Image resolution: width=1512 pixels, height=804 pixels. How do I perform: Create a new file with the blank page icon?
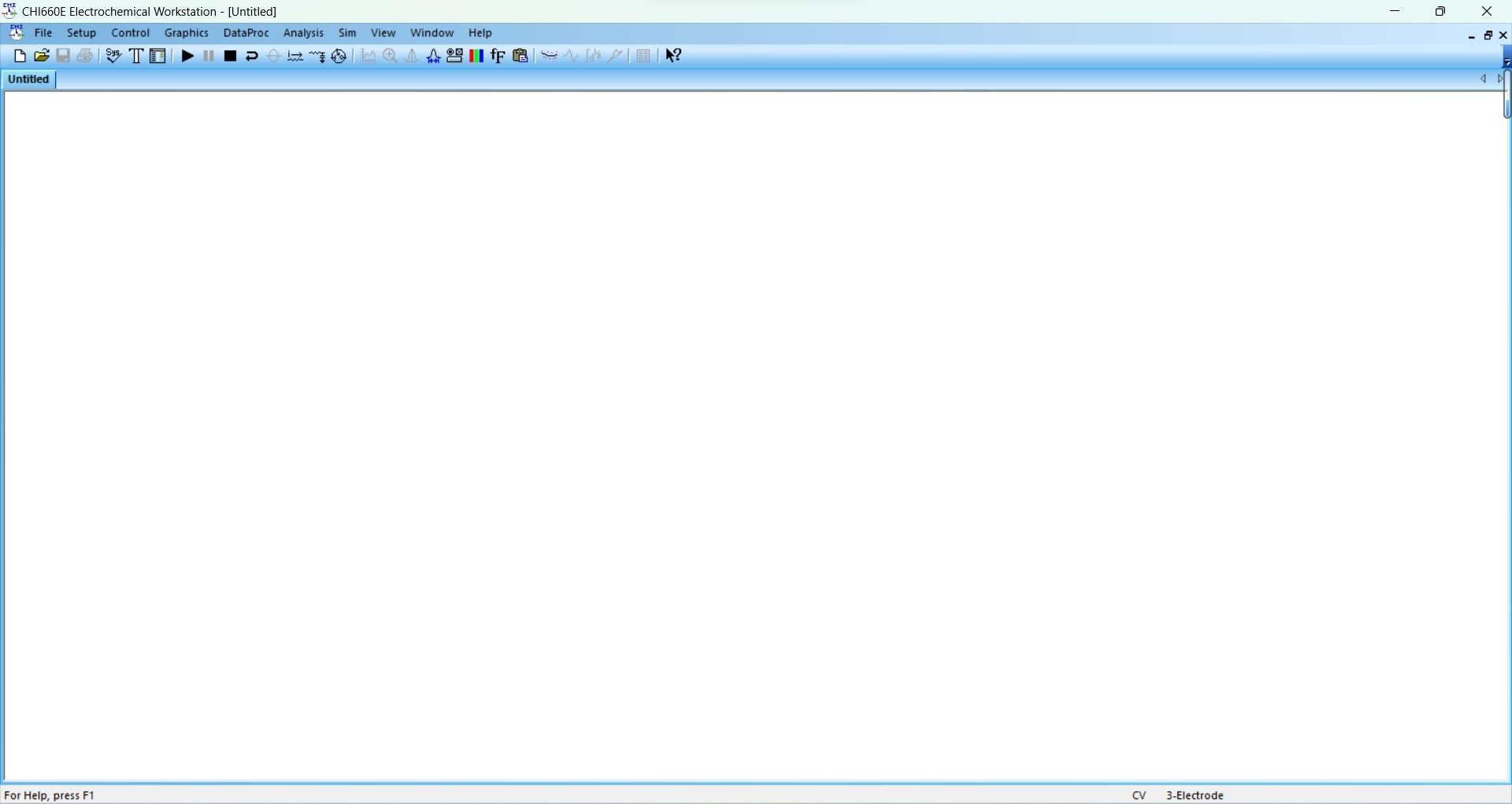coord(20,56)
